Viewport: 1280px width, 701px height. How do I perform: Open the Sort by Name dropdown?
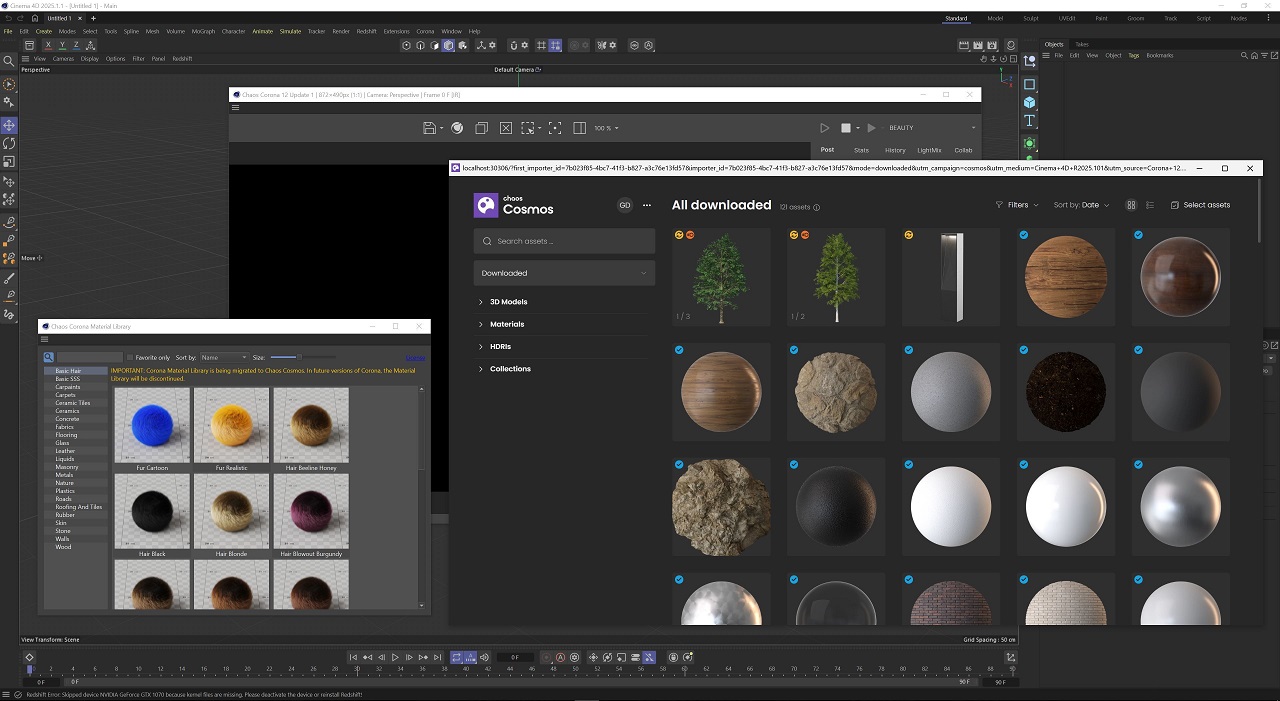coord(223,357)
